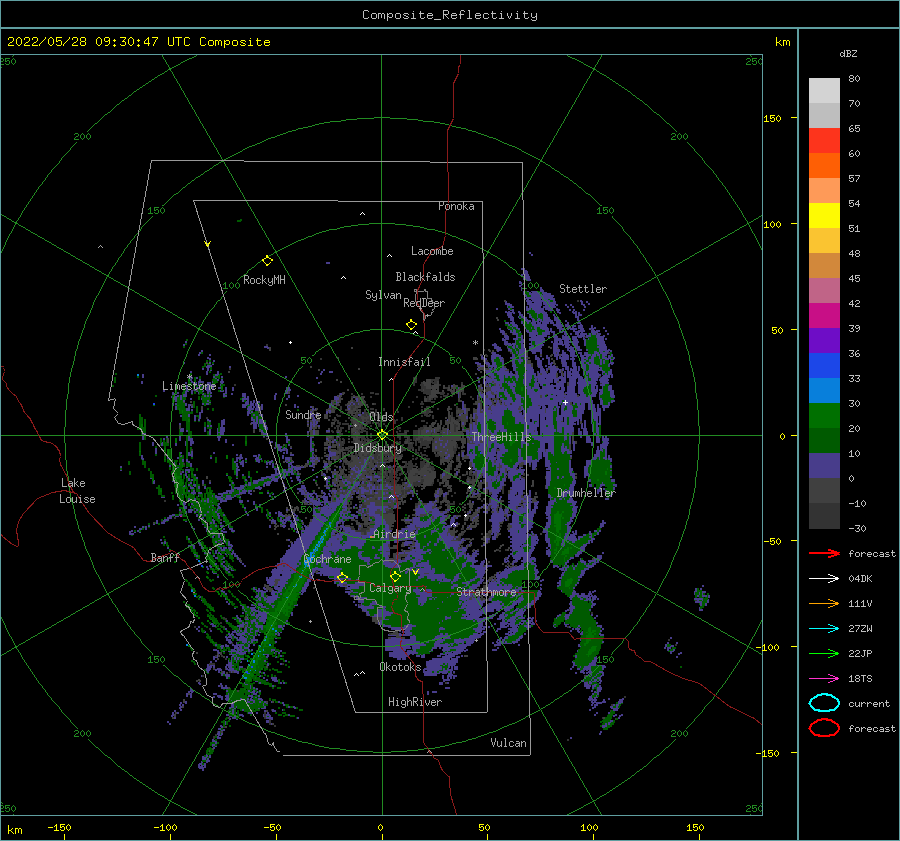
Task: Click the 18TS legend label
Action: point(860,679)
